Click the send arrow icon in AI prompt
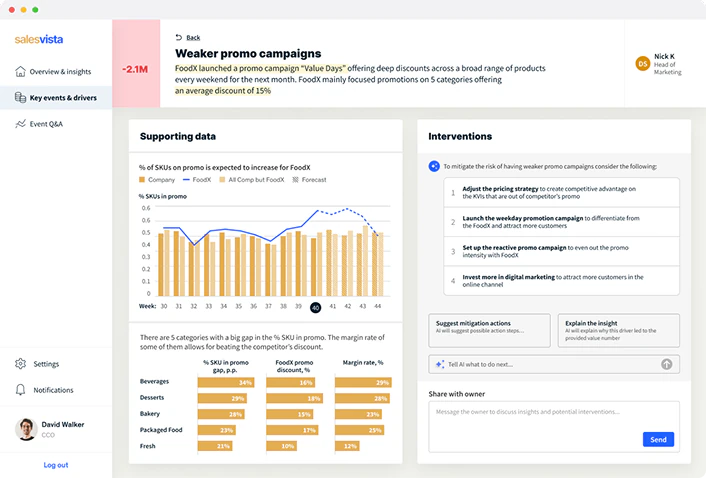This screenshot has width=706, height=478. [x=666, y=364]
